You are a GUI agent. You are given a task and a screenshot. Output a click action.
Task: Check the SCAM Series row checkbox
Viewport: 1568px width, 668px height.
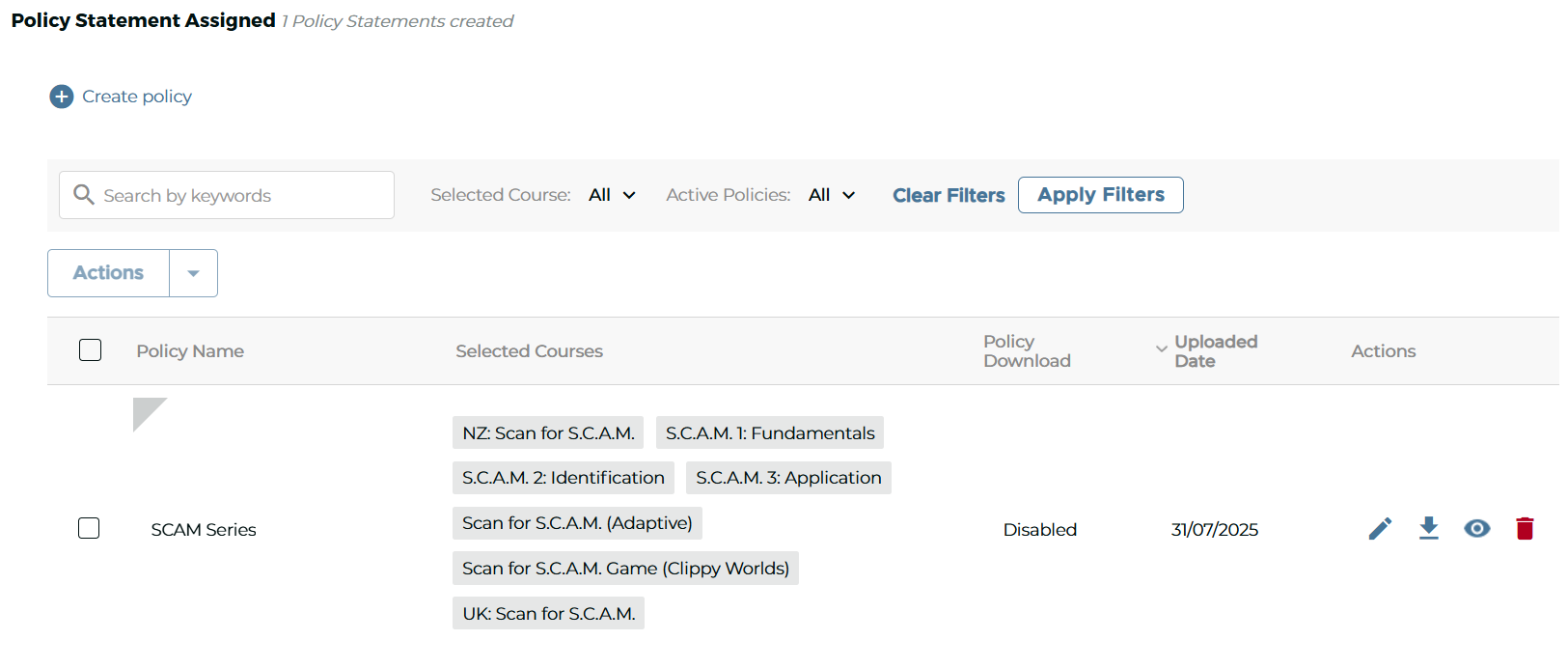[89, 528]
